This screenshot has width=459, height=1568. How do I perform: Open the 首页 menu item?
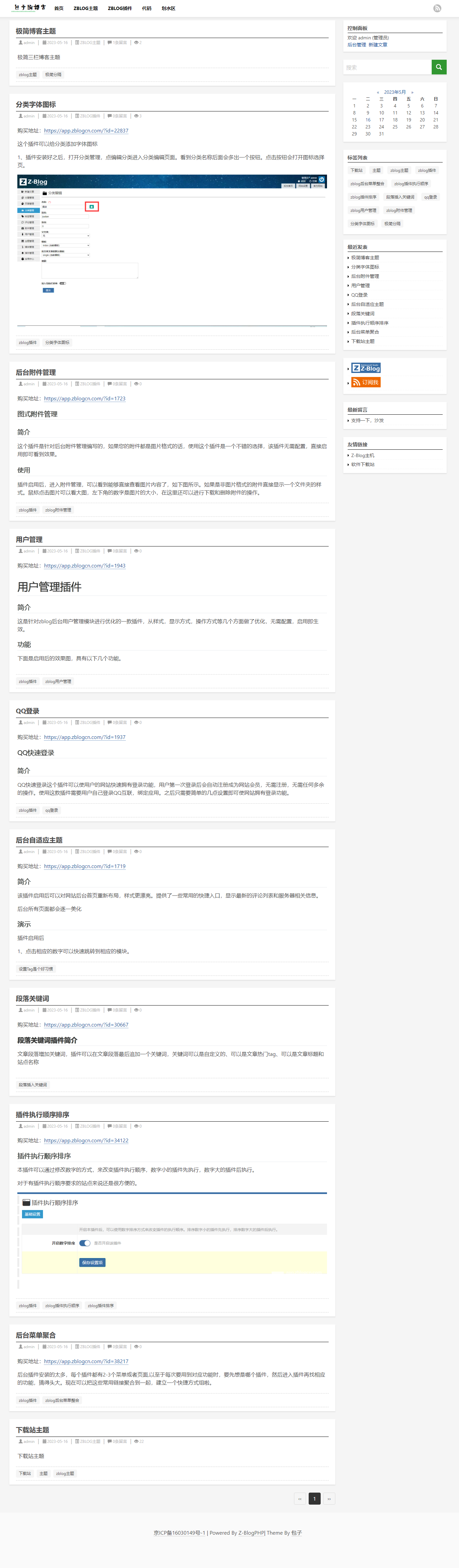59,9
